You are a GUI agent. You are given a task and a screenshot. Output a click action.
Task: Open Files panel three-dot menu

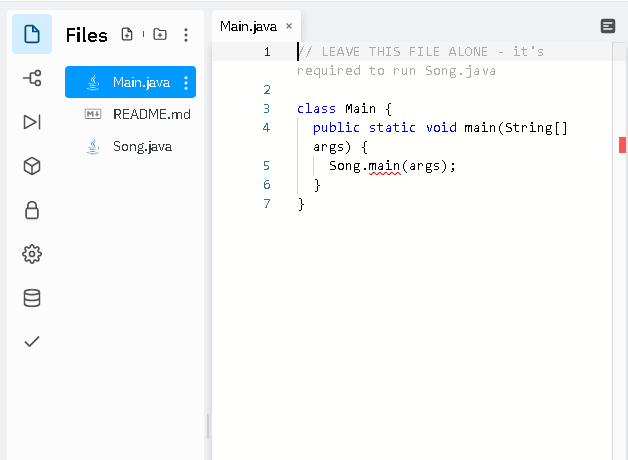pyautogui.click(x=185, y=35)
